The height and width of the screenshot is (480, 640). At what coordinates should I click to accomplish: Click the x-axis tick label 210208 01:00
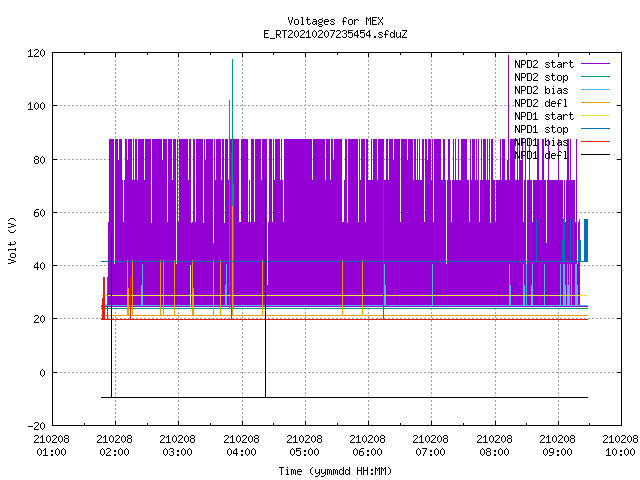pos(51,446)
